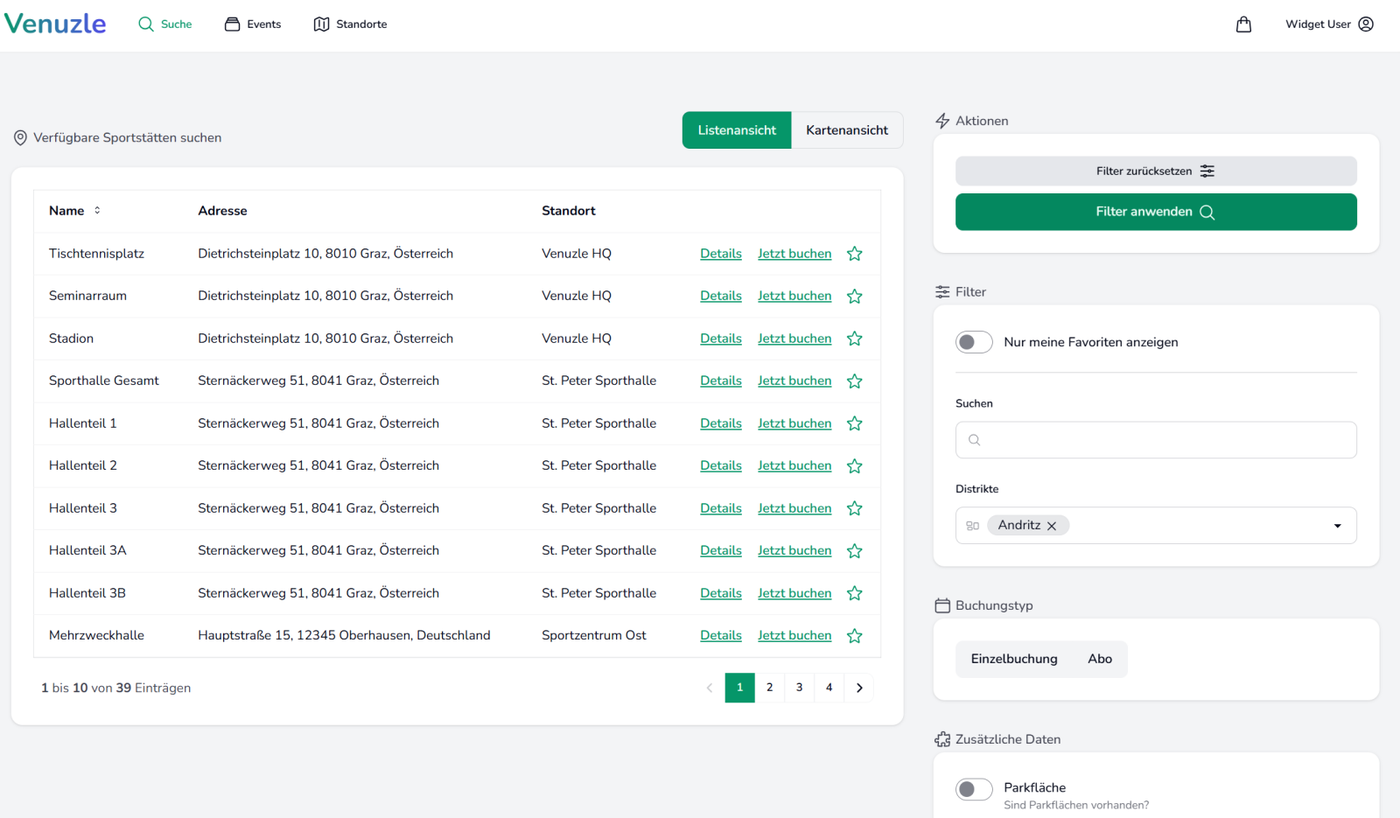Viewport: 1400px width, 818px height.
Task: Click 'Jetzt buchen' for Seminarraum
Action: point(794,296)
